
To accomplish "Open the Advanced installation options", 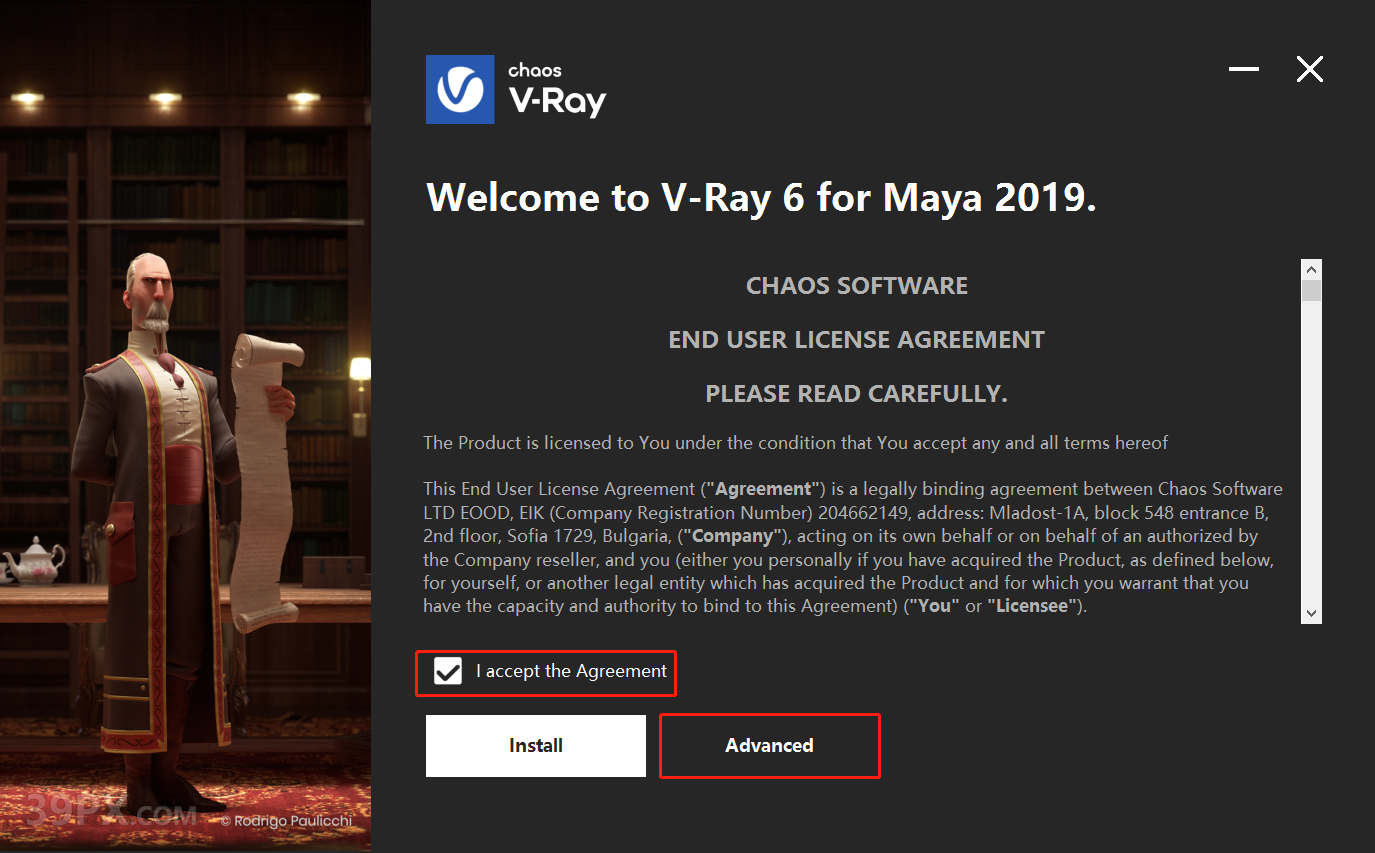I will [x=769, y=746].
